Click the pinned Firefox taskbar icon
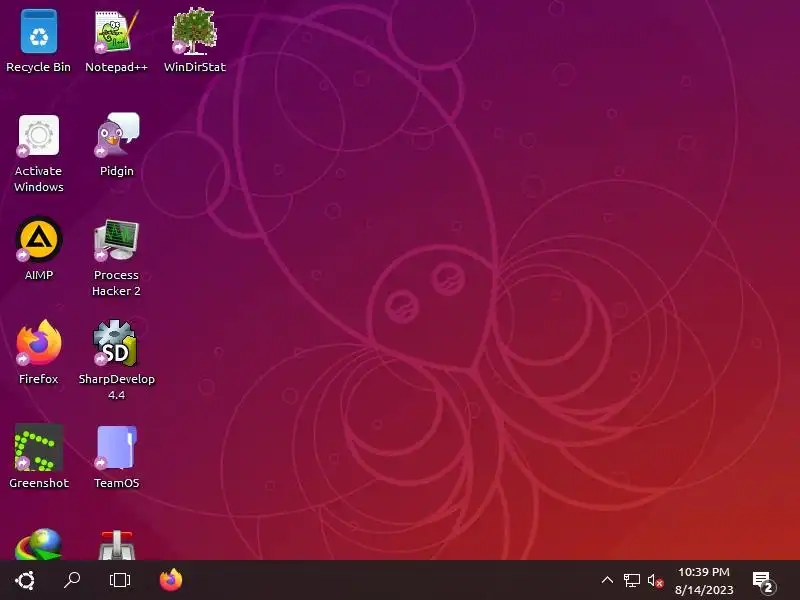800x600 pixels. coord(170,580)
